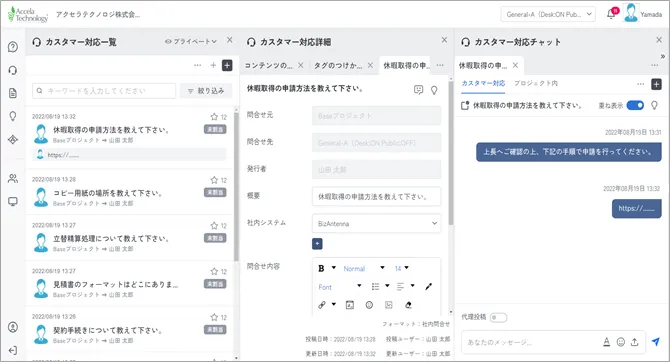Expand the bold style dropdown arrow

(334, 268)
